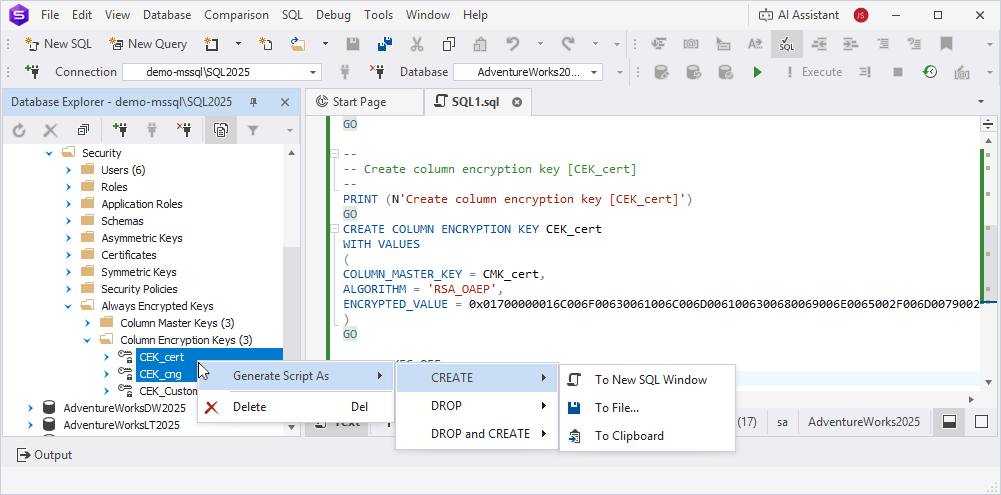Open dropdown arrow next to Open file icon
This screenshot has height=495, width=1001.
325,44
